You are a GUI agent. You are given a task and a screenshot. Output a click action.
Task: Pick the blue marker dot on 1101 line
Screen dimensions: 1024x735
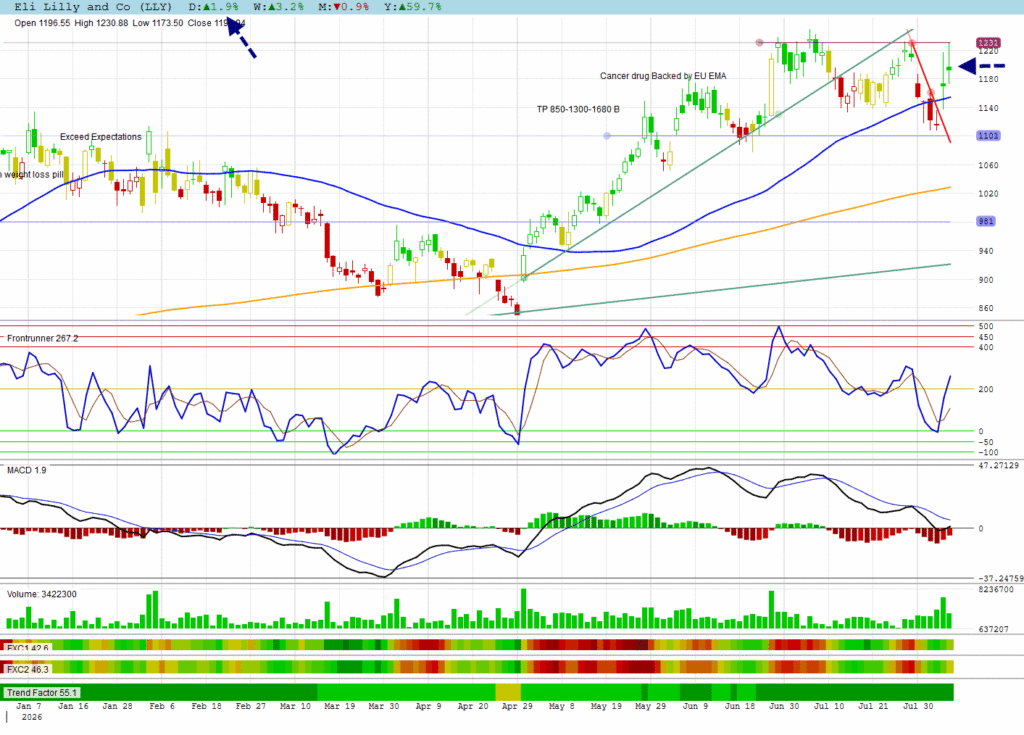point(607,135)
